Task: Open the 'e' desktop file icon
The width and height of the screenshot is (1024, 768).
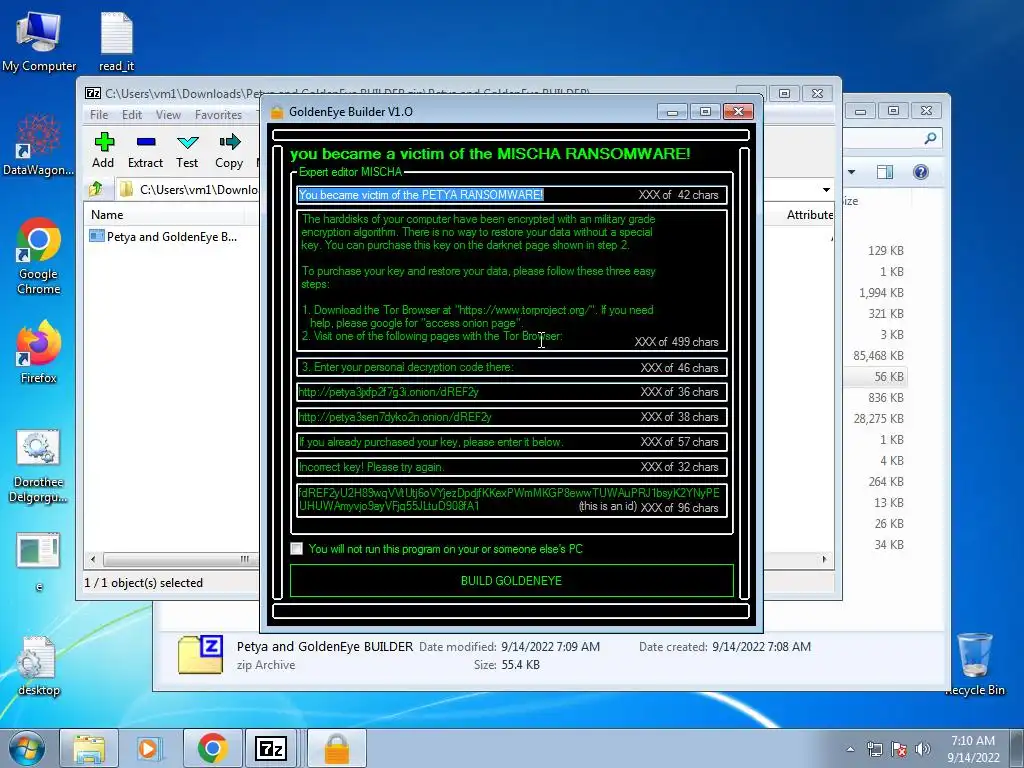Action: [39, 562]
